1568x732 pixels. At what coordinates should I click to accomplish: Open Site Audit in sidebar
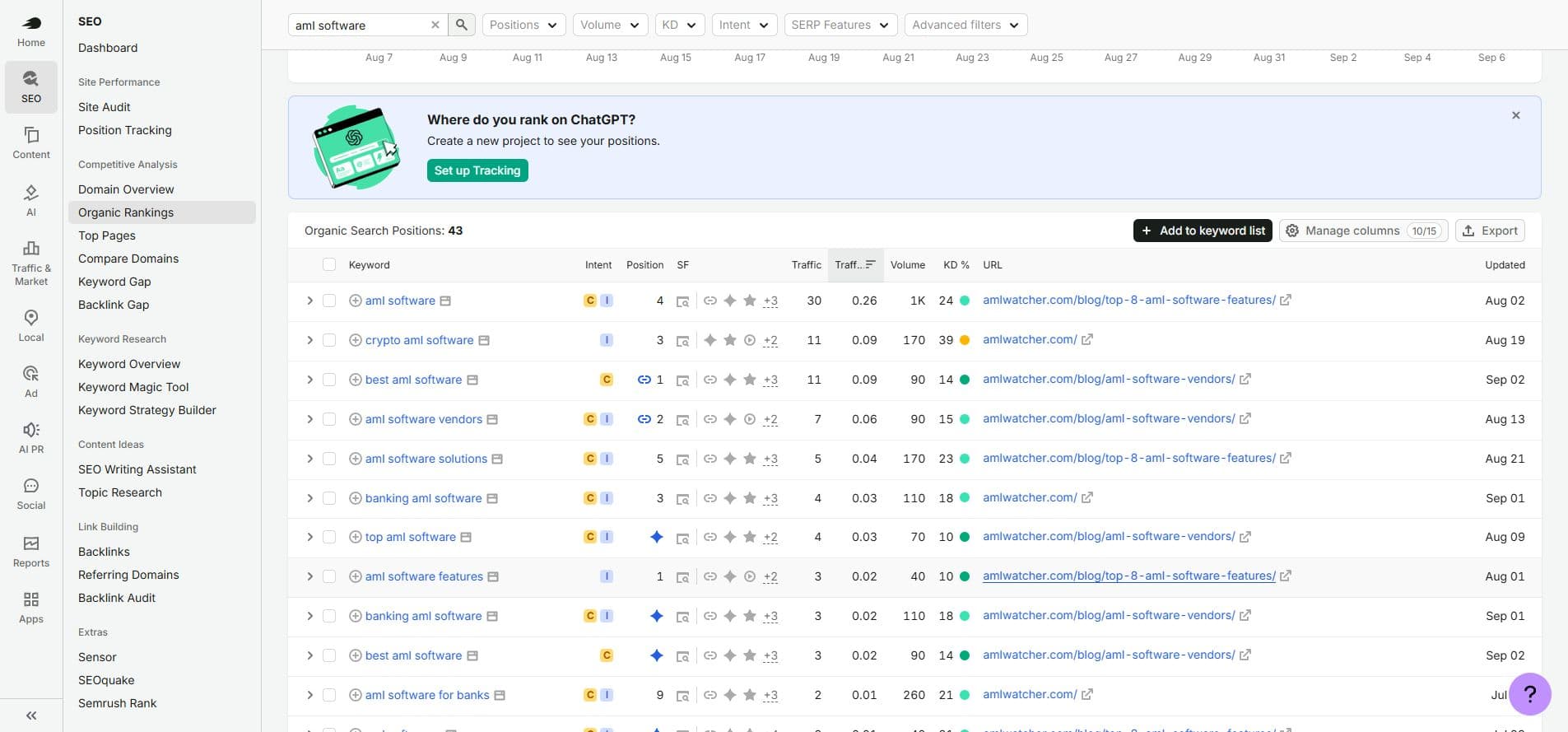pos(105,107)
